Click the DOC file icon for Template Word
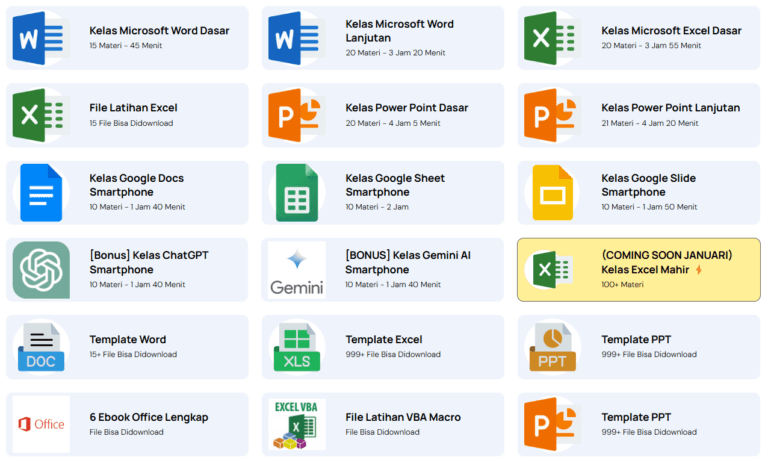768x466 pixels. point(41,347)
